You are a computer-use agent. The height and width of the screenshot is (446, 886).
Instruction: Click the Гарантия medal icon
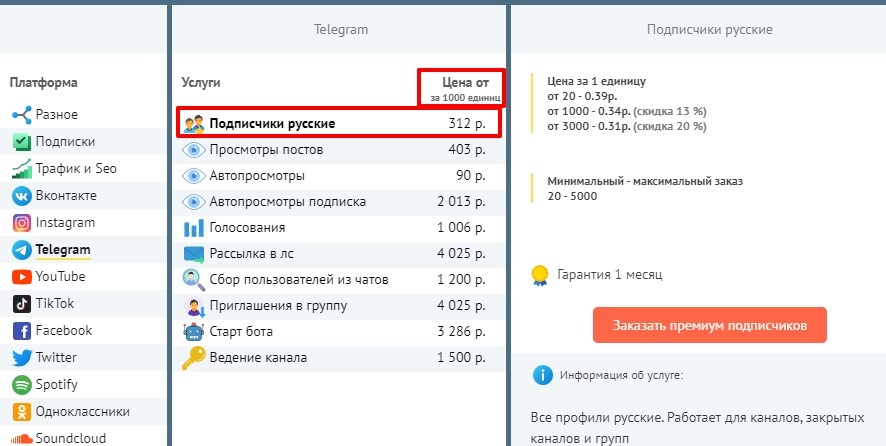pyautogui.click(x=540, y=275)
